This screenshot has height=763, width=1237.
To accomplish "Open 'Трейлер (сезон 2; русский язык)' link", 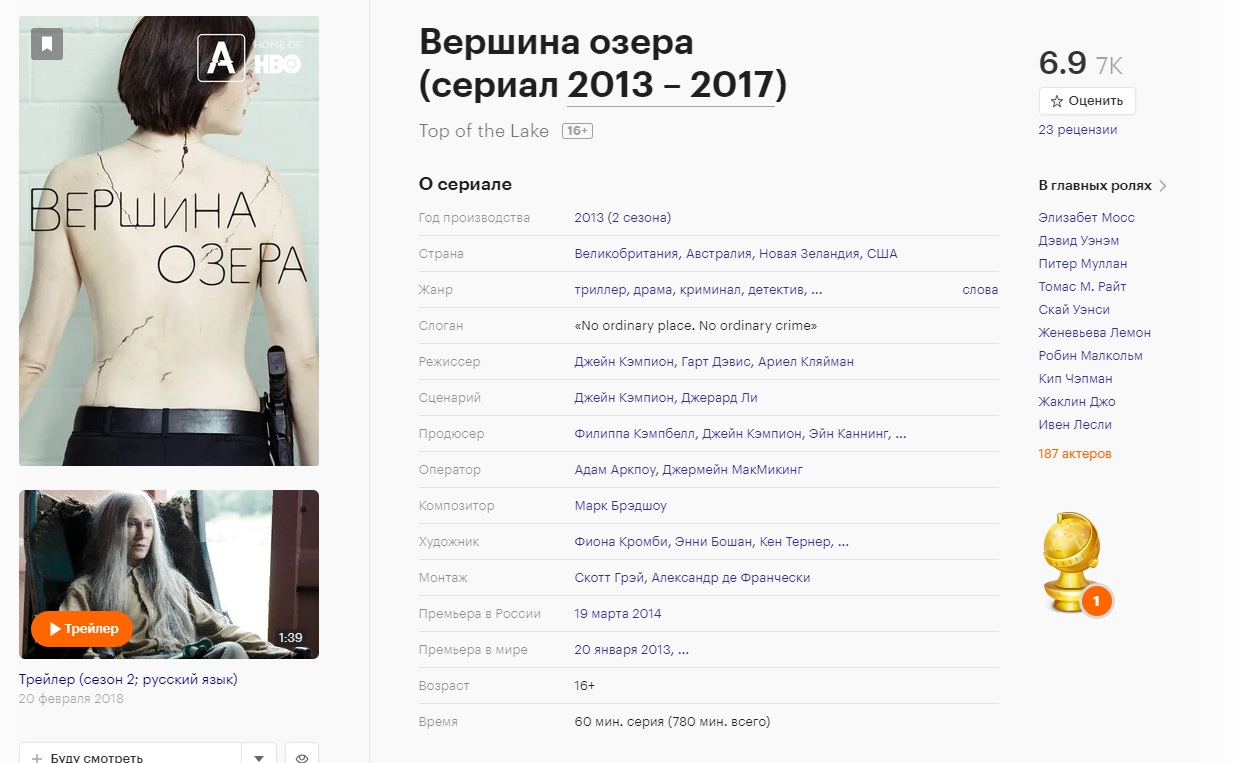I will click(x=128, y=680).
